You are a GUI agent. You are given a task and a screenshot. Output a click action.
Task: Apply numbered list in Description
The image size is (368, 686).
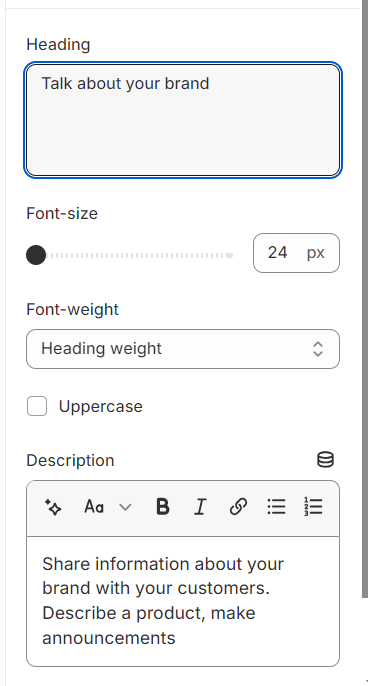point(313,507)
